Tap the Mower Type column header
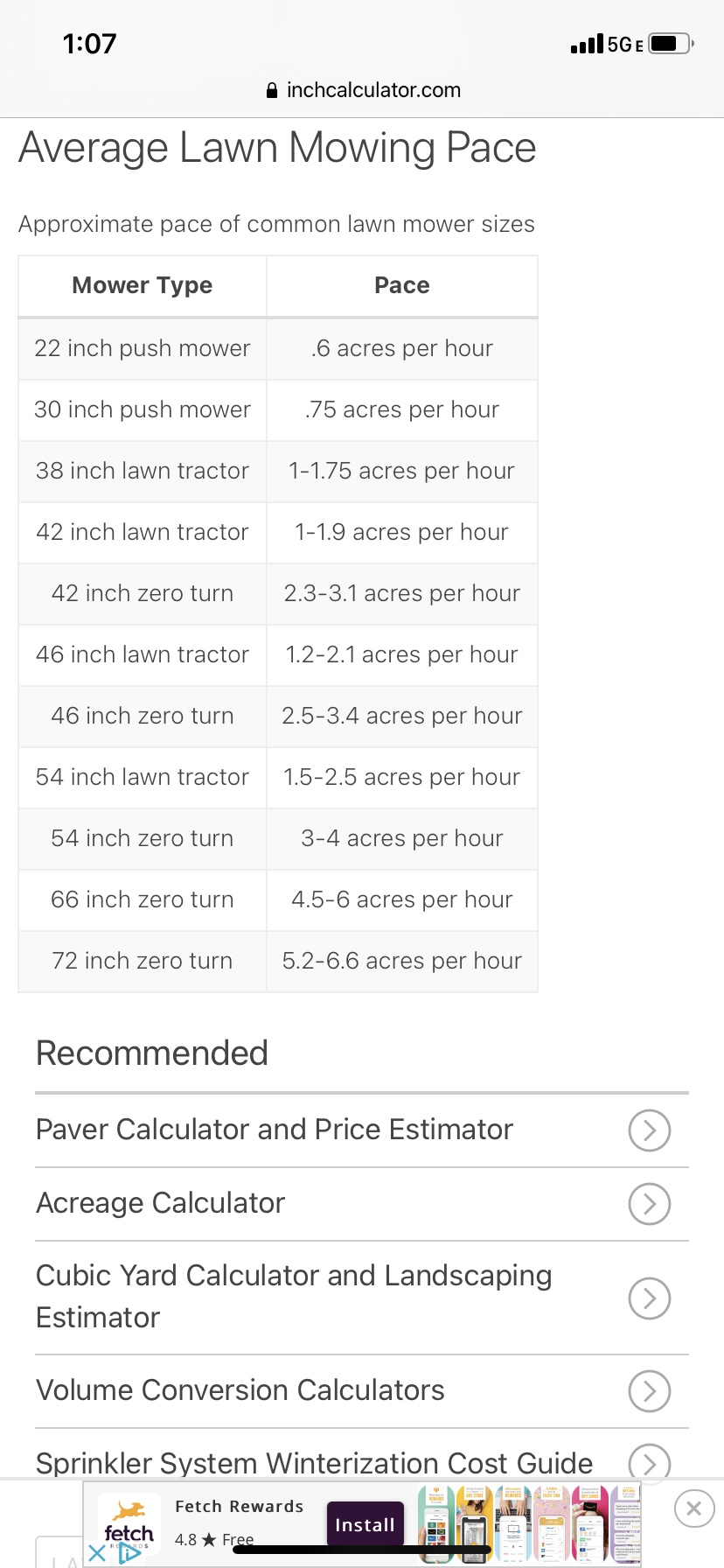The width and height of the screenshot is (724, 1568). pos(143,285)
